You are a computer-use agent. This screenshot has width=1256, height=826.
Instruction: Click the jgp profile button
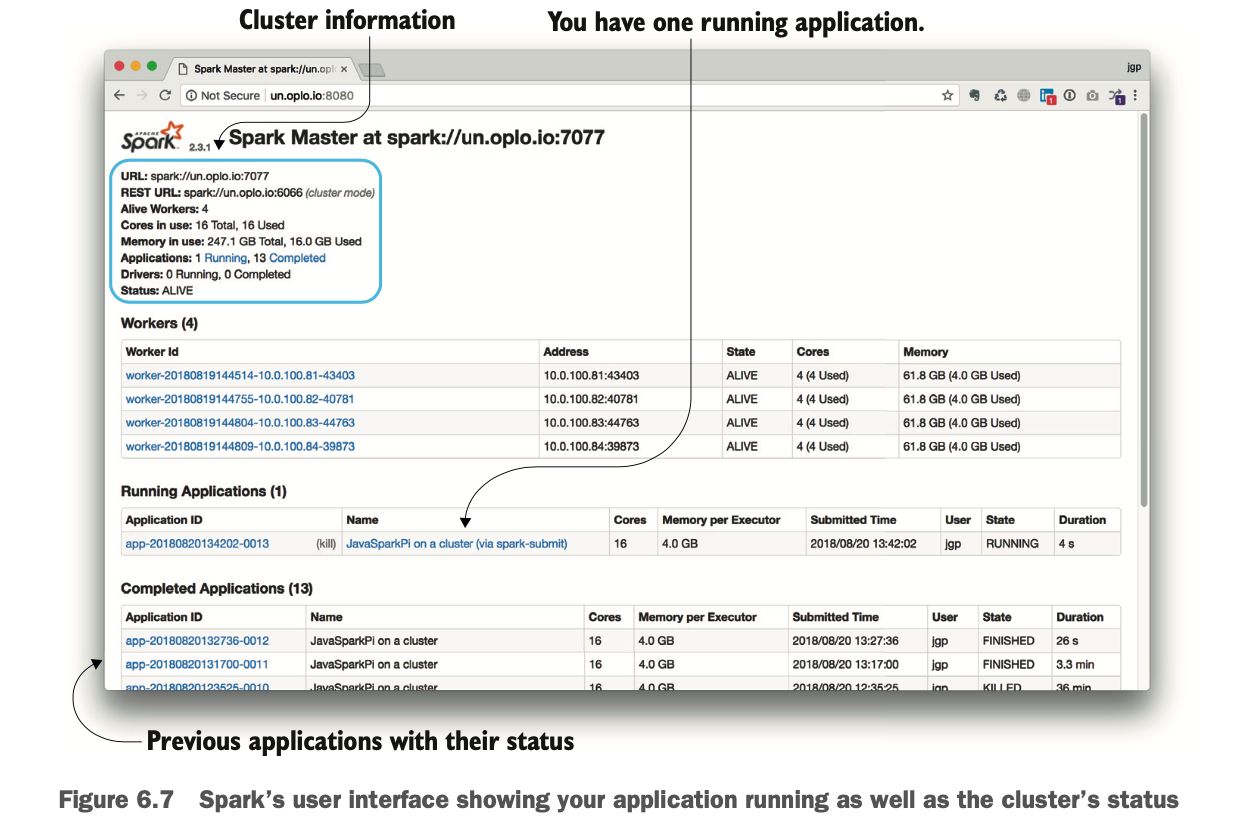point(1133,68)
